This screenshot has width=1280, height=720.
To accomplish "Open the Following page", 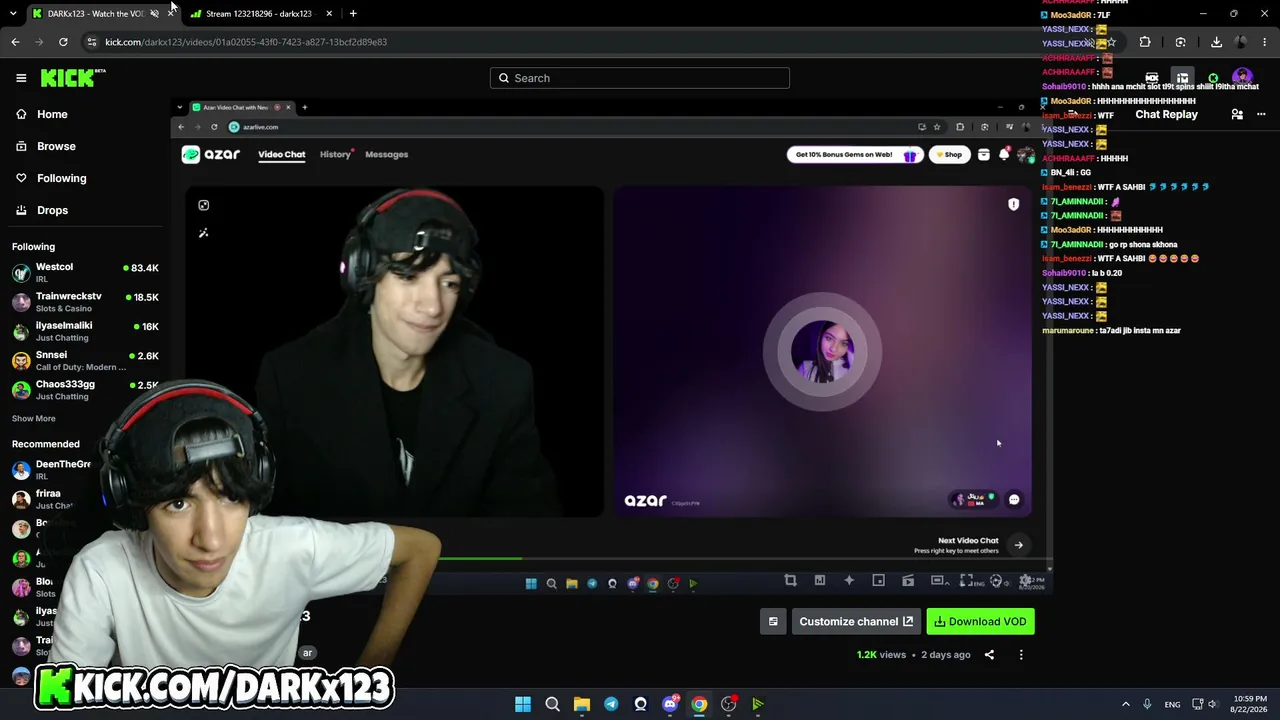I will tap(61, 178).
